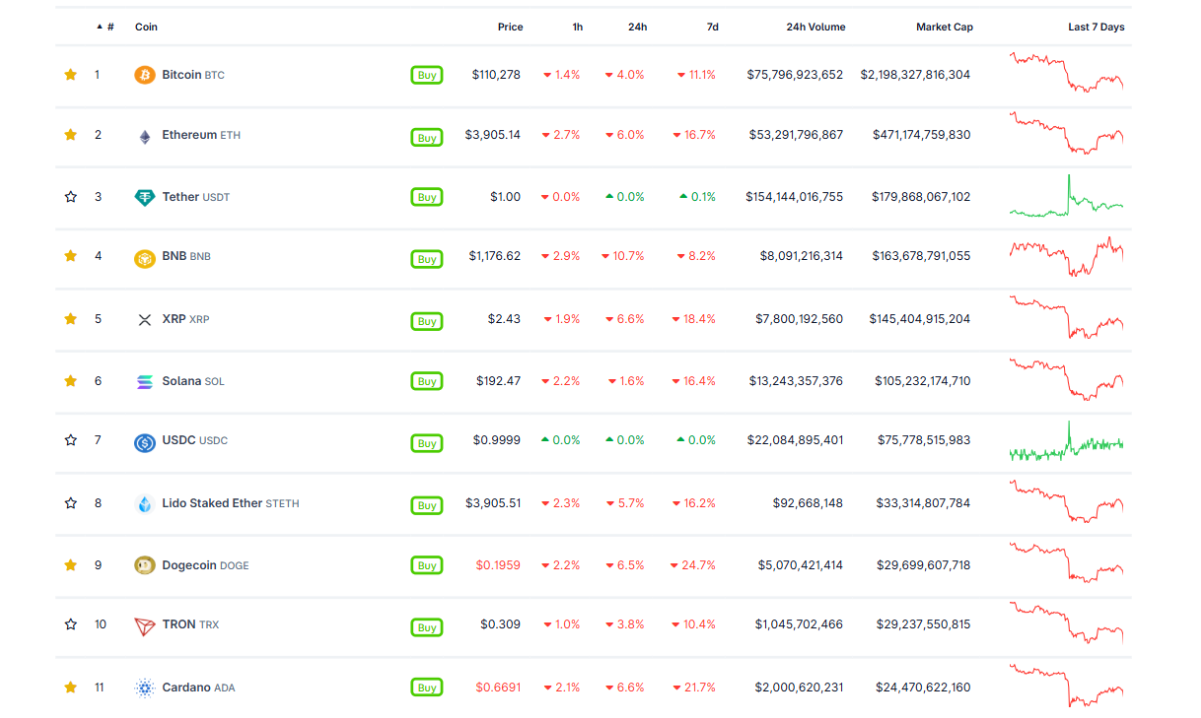Screen dimensions: 1201x718
Task: Open the Cardano coin name link
Action: [x=186, y=687]
